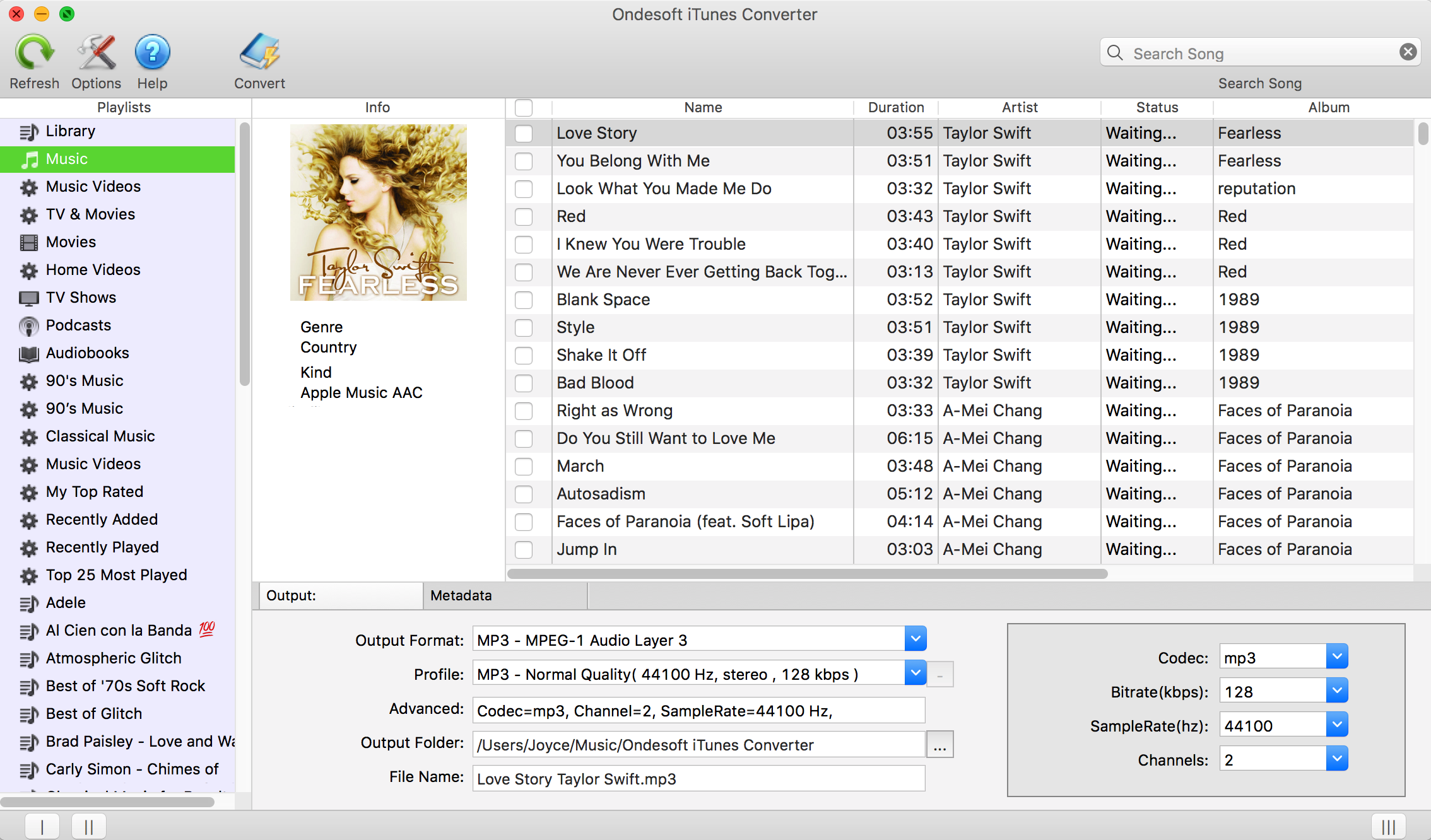
Task: Enable checkbox for Shake It Off track
Action: pos(525,354)
